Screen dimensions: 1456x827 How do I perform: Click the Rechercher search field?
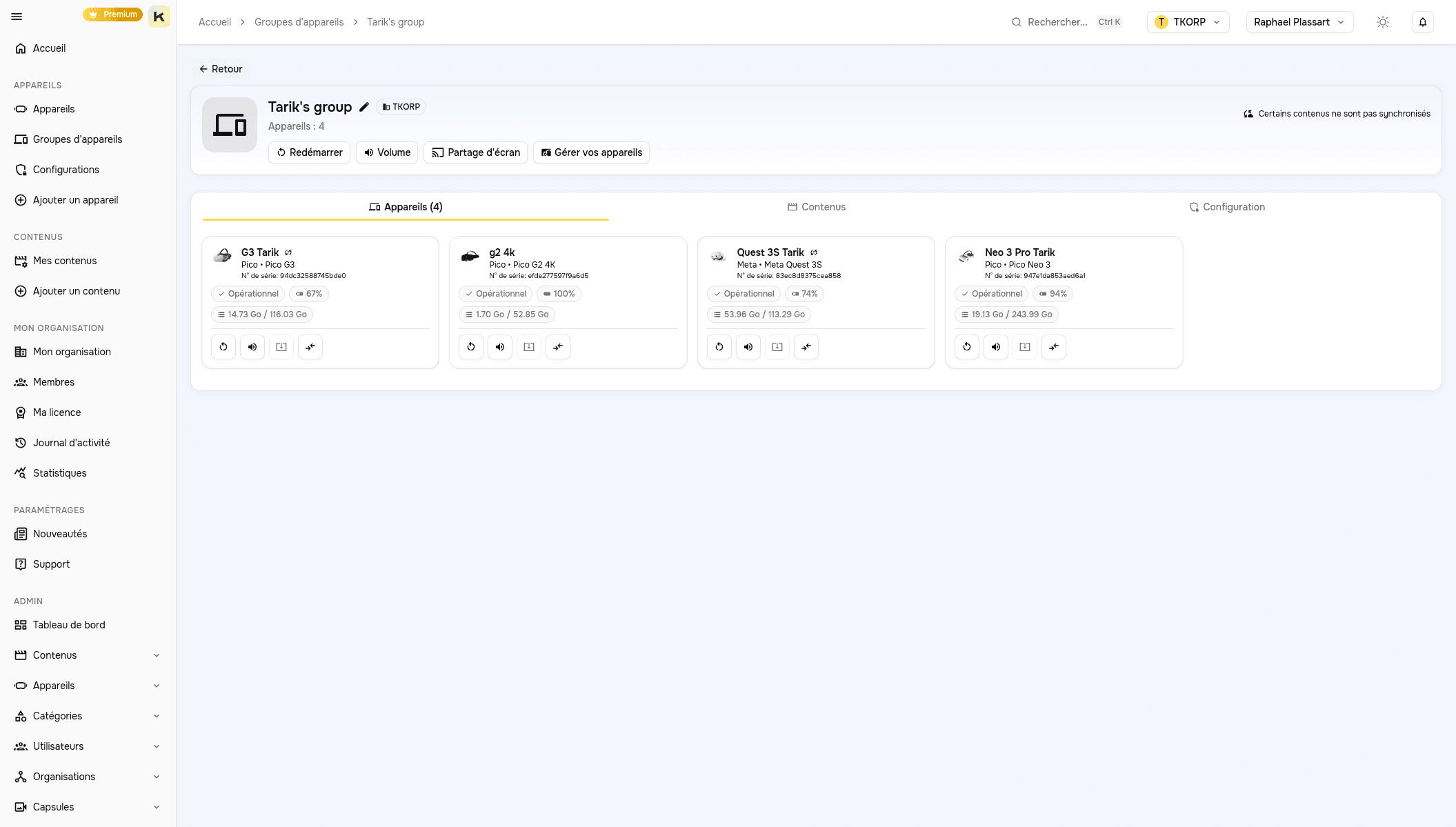1067,22
